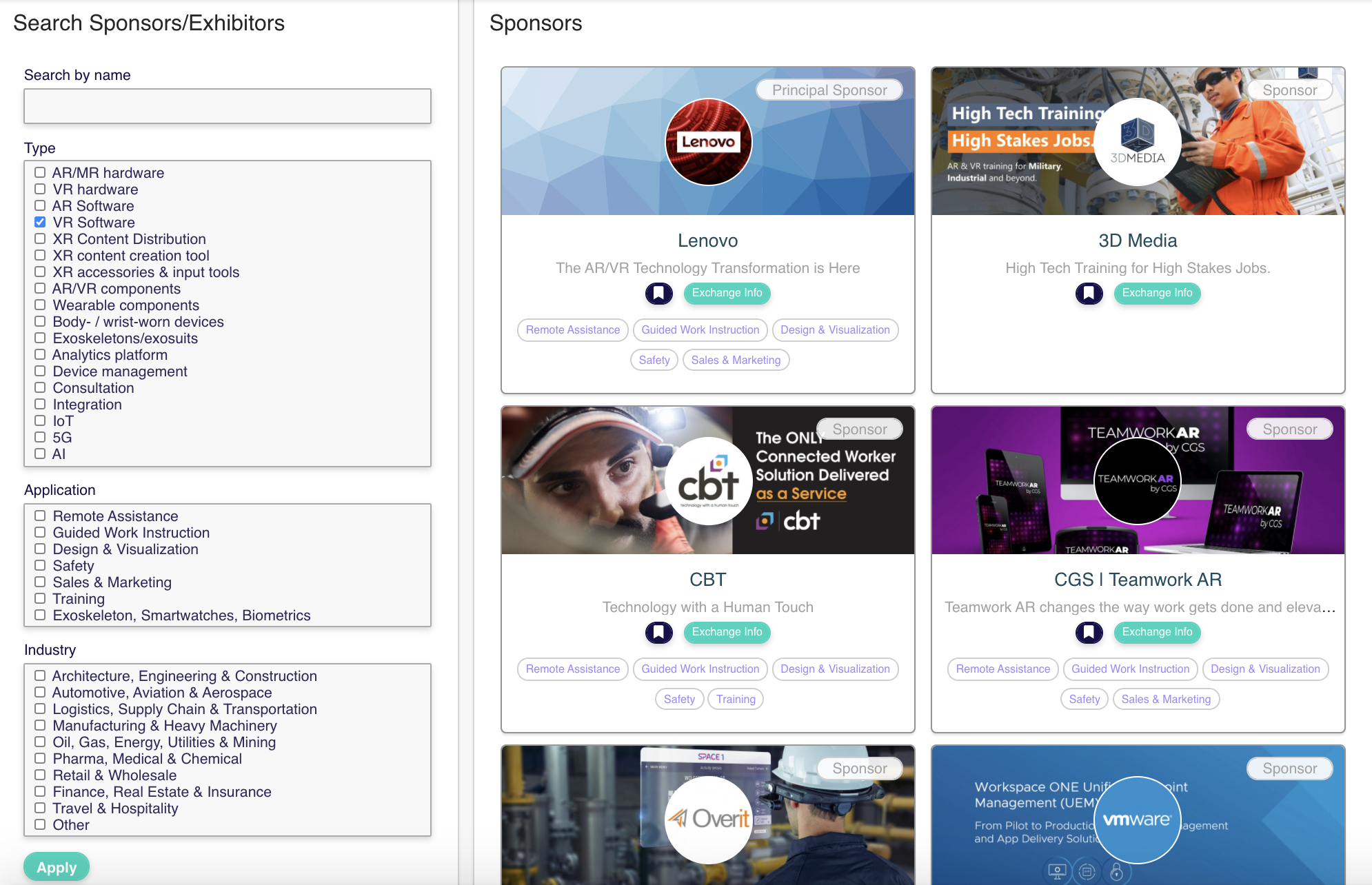This screenshot has width=1372, height=885.
Task: Click Lenovo's Remote Assistance tag
Action: 573,330
